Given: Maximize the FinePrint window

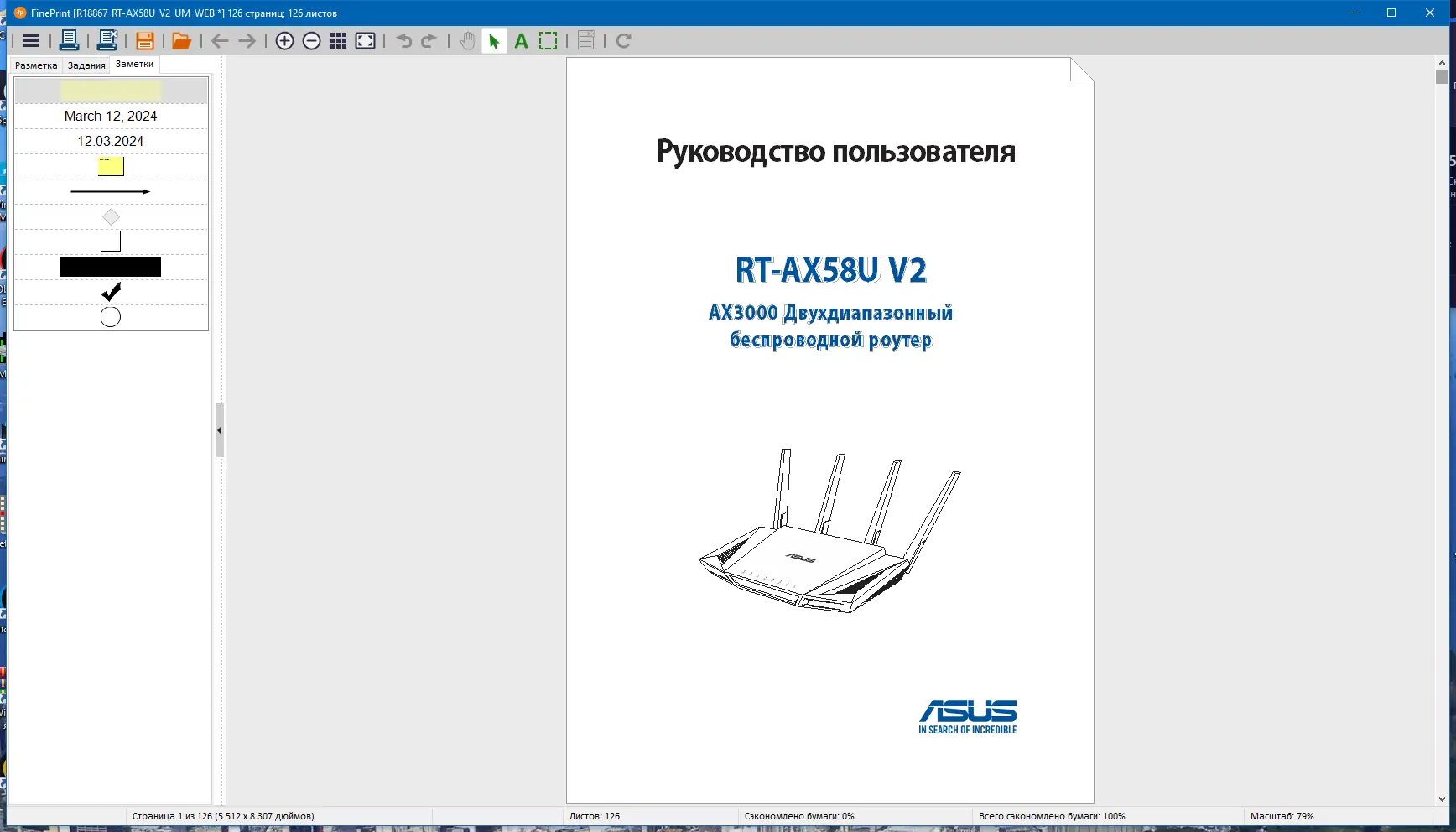Looking at the screenshot, I should (x=1391, y=13).
